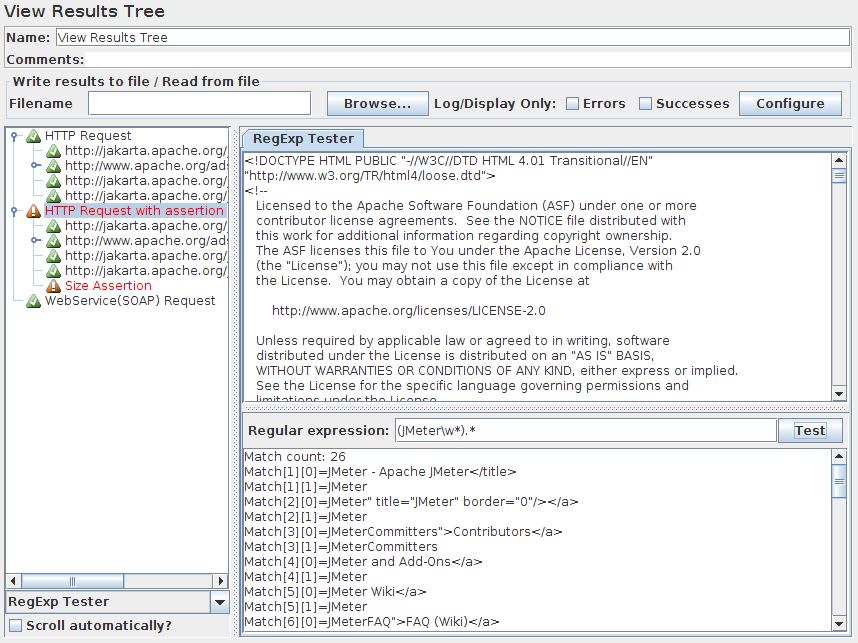Image resolution: width=858 pixels, height=643 pixels.
Task: Enable the Successes only checkbox
Action: [x=645, y=104]
